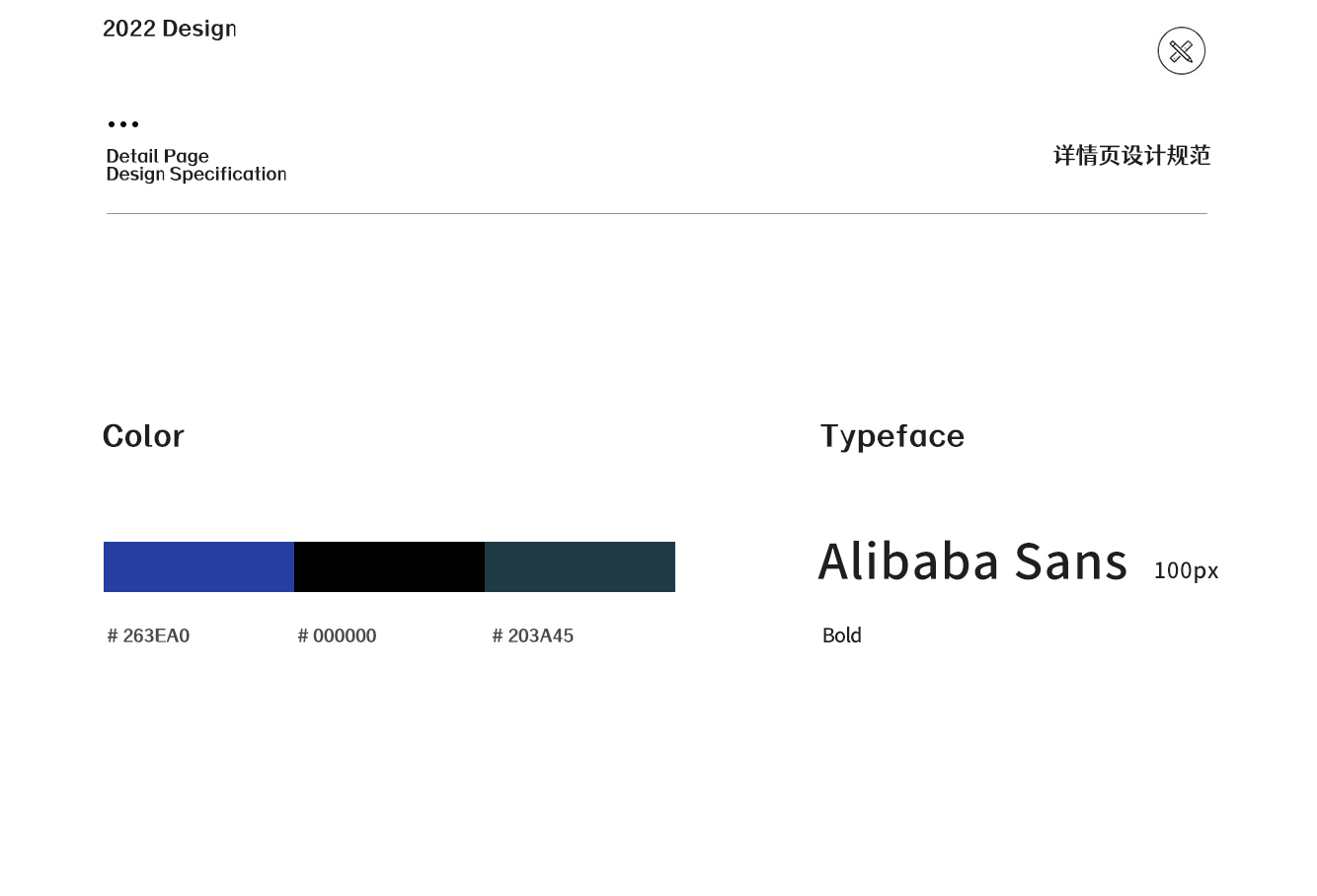This screenshot has height=896, width=1317.
Task: Choose the dark teal 203A45 swatch
Action: click(x=580, y=566)
